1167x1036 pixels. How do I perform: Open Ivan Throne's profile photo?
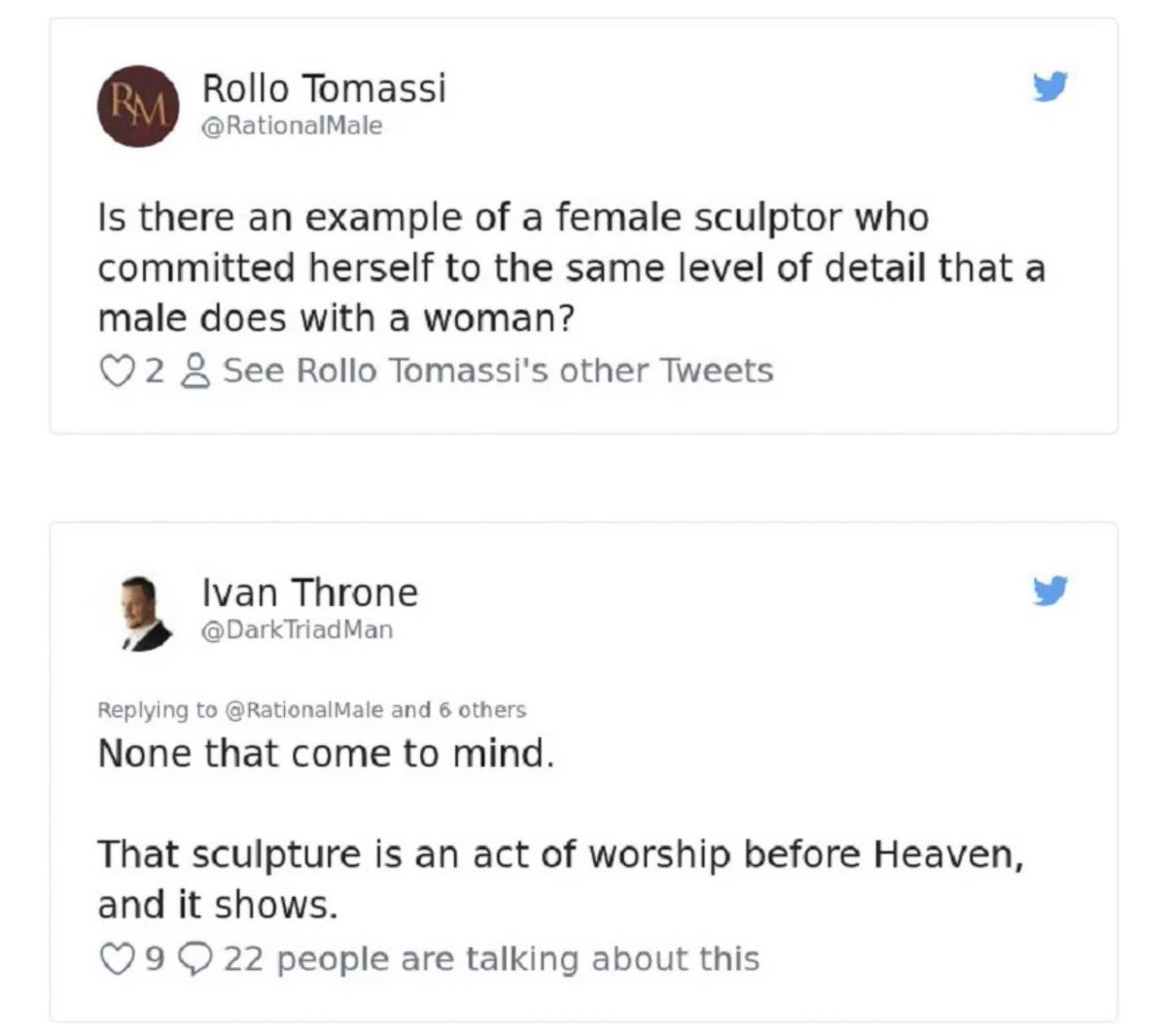tap(138, 613)
